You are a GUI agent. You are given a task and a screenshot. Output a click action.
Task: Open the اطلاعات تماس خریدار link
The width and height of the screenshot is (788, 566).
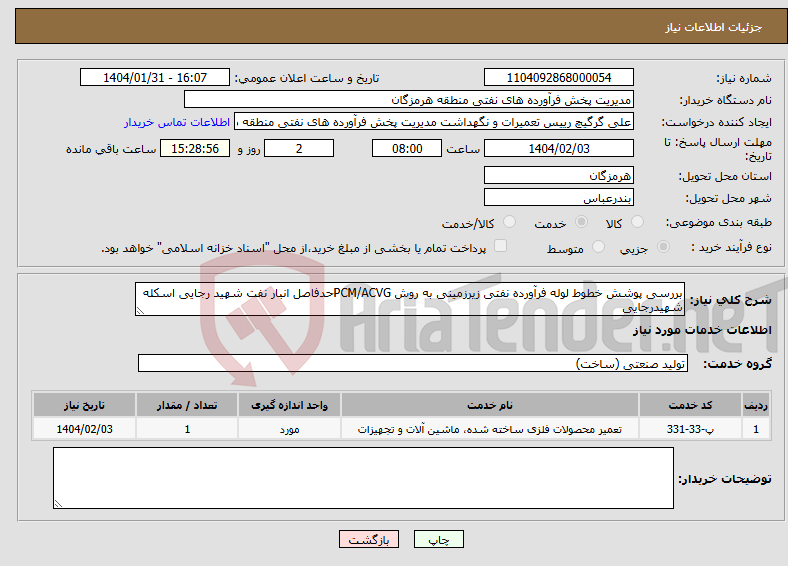(177, 122)
